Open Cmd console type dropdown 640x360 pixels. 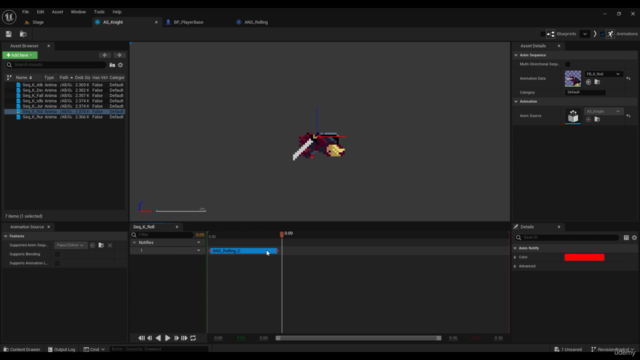pyautogui.click(x=94, y=349)
